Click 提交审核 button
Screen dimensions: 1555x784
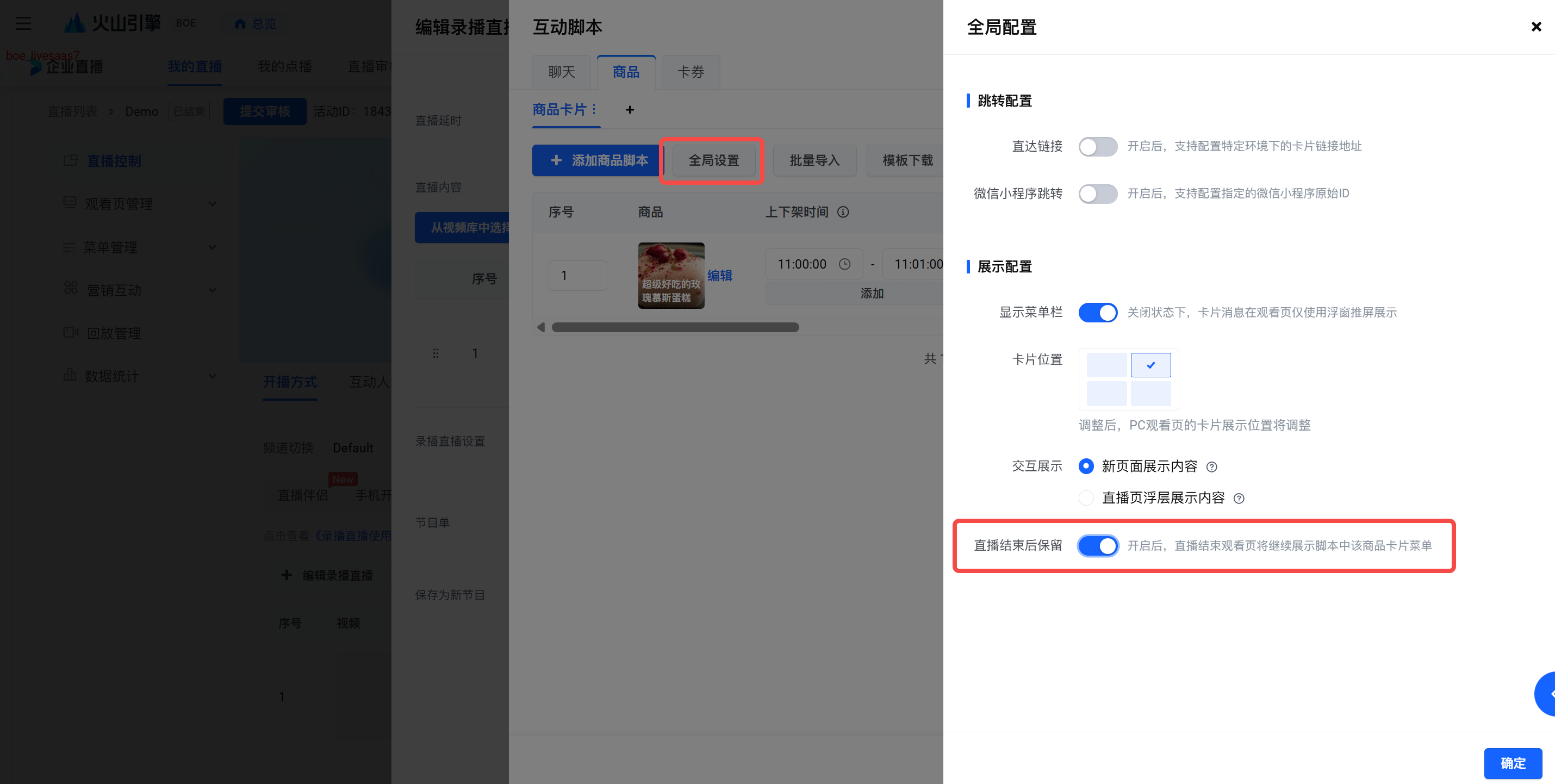click(265, 111)
